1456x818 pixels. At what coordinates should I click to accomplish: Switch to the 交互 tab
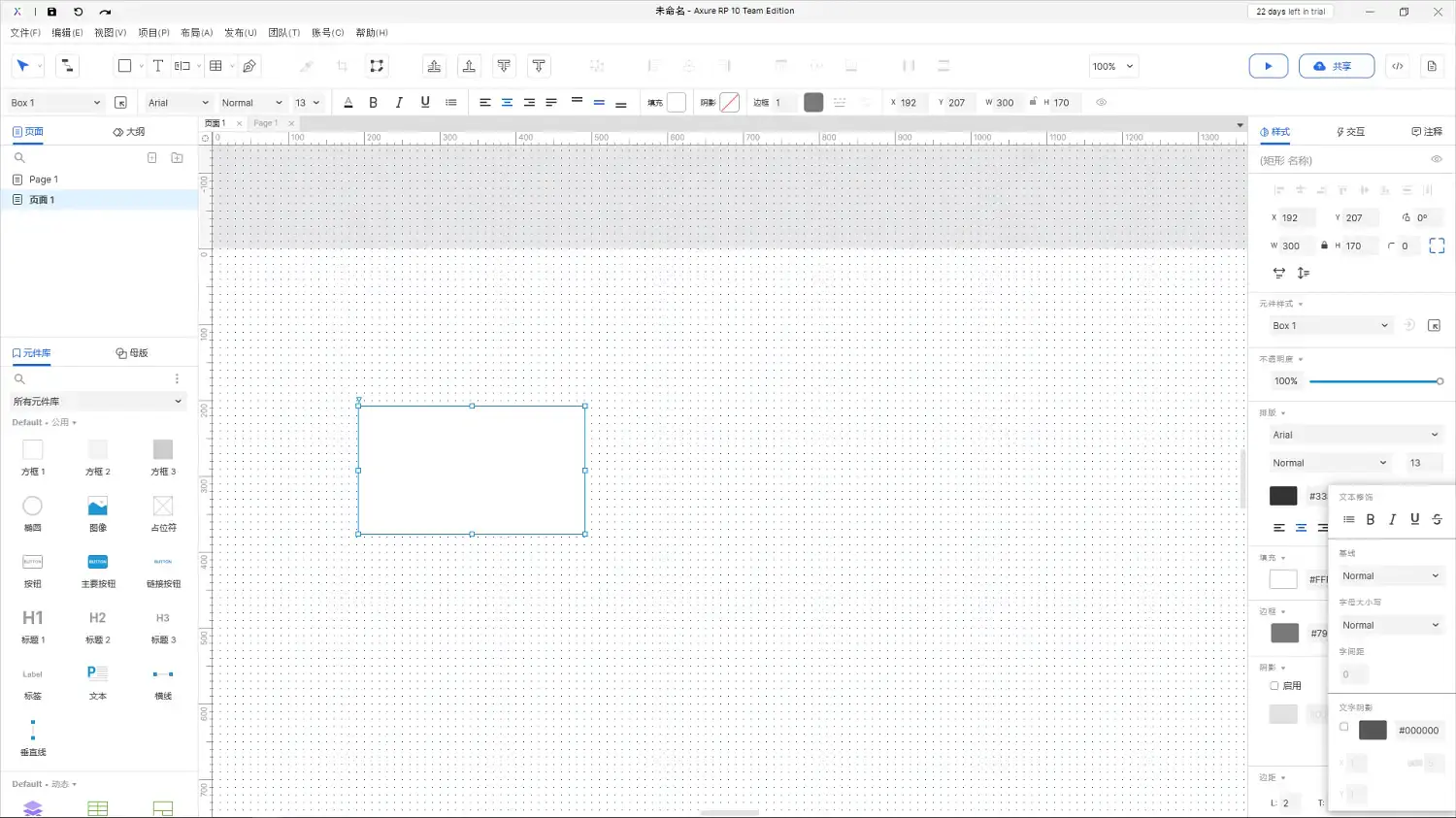1350,132
